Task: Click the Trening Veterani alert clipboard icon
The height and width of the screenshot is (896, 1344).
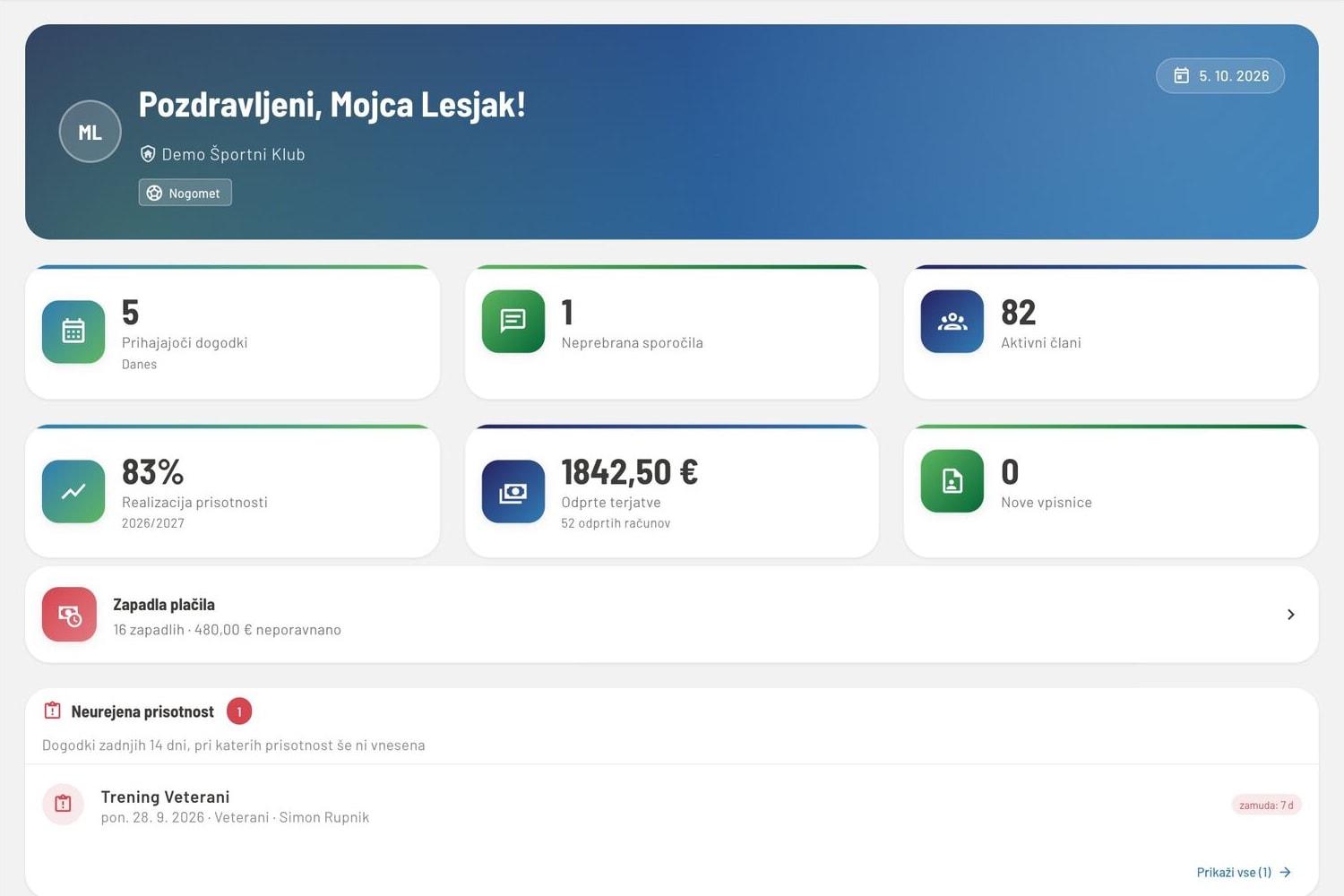Action: [63, 805]
